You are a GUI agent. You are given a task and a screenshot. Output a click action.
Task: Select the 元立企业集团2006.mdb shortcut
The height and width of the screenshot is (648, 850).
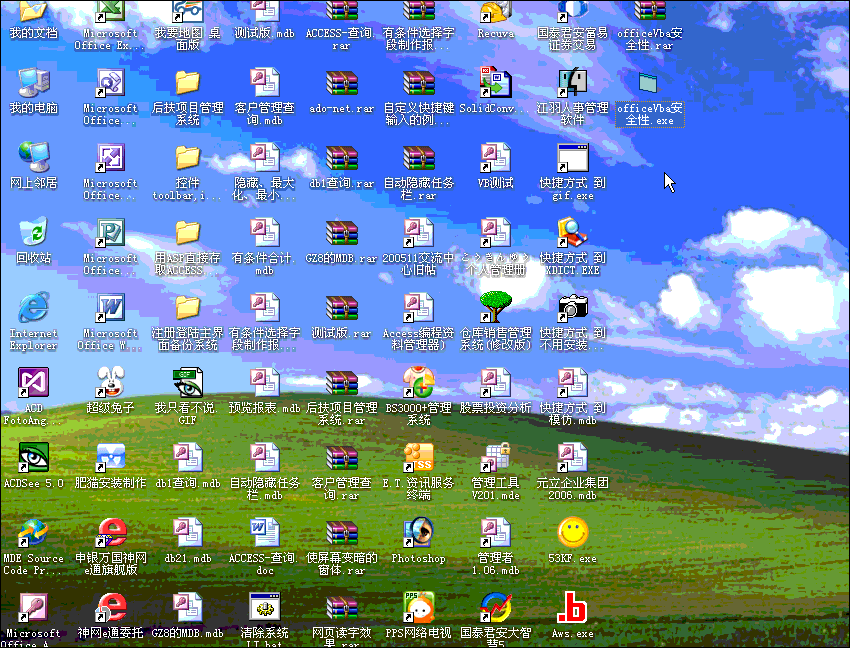tap(572, 458)
